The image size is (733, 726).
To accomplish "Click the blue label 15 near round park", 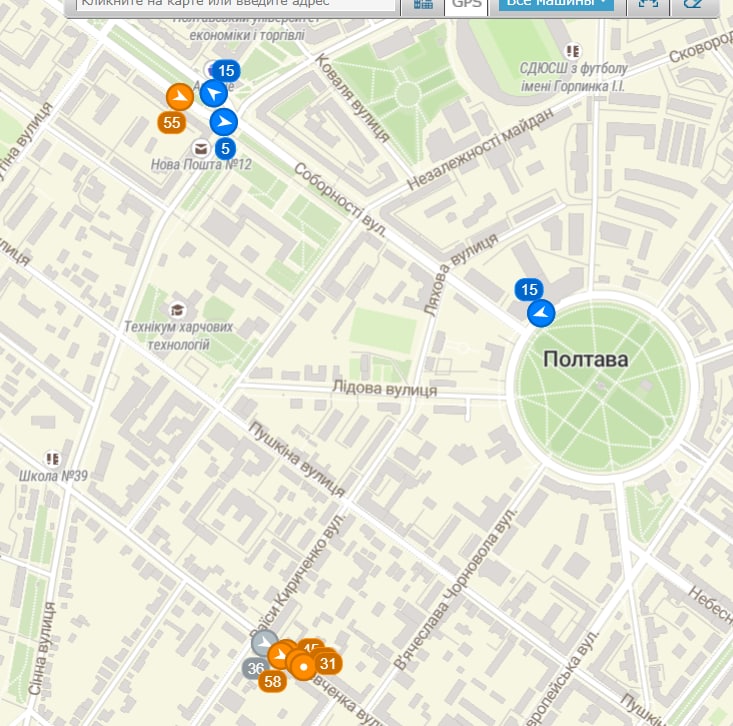I will click(x=529, y=289).
